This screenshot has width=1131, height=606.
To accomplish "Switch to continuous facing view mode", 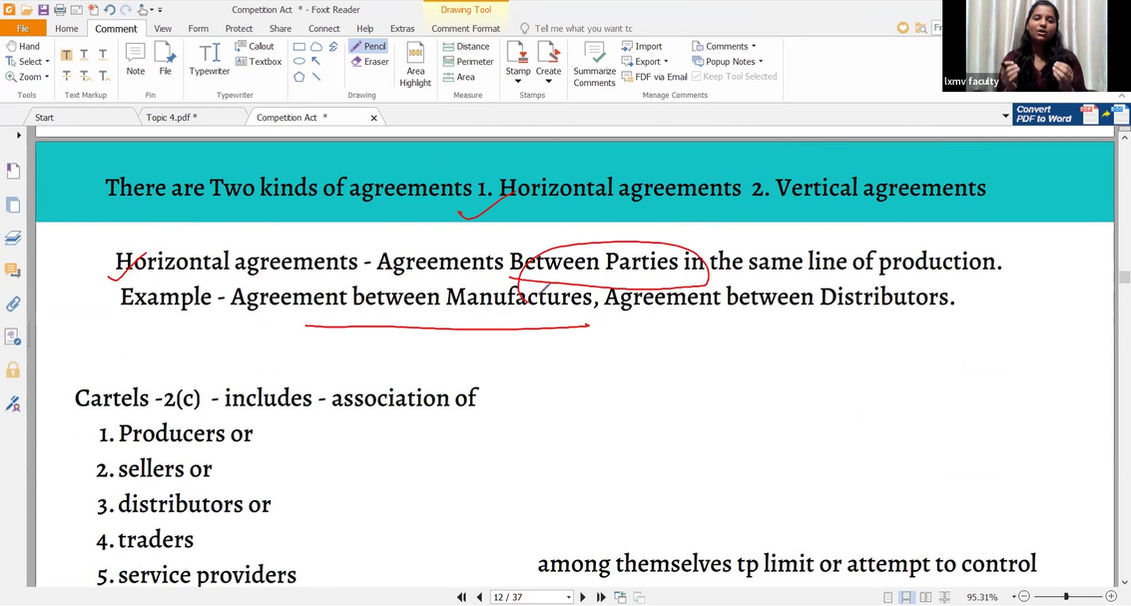I will pyautogui.click(x=943, y=597).
